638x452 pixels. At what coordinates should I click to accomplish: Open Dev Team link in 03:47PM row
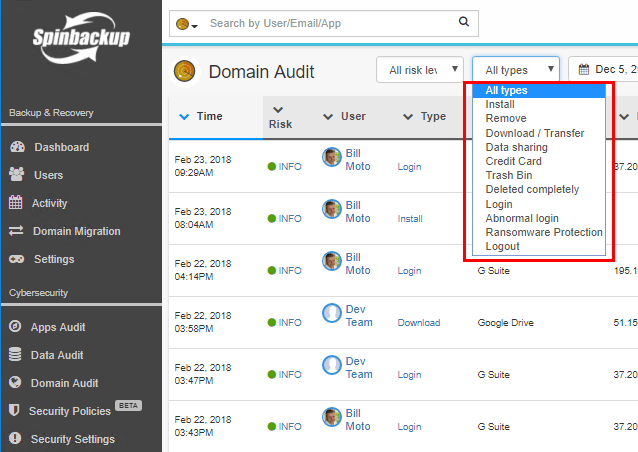tap(359, 368)
